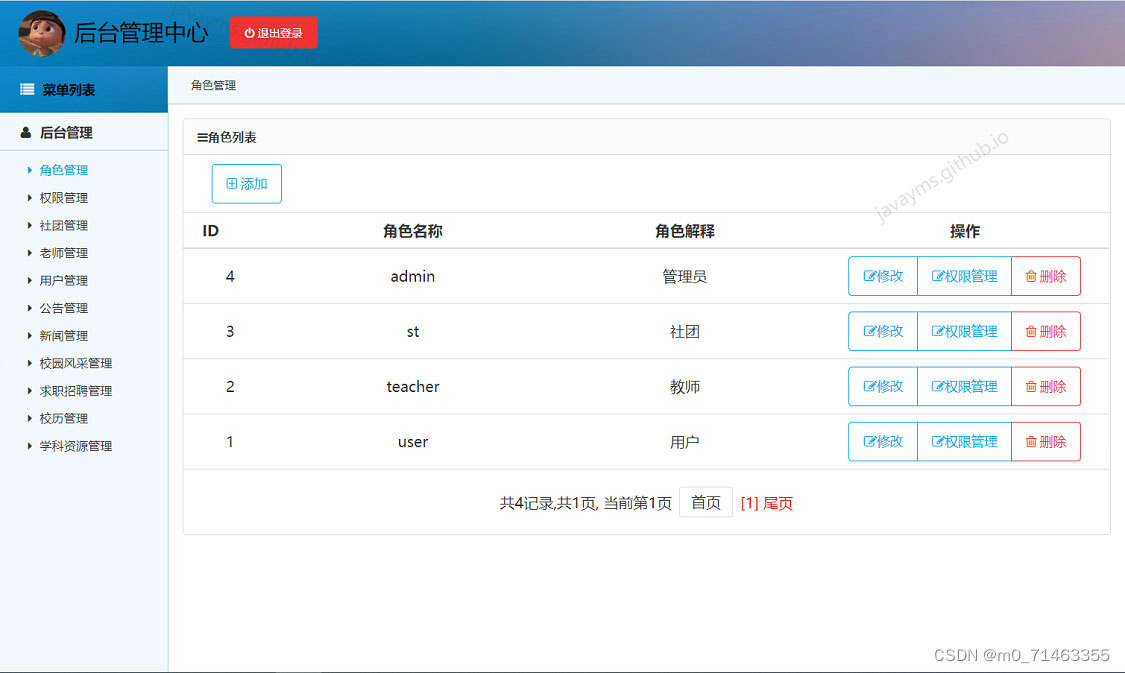This screenshot has width=1125, height=673.
Task: Click the '教师' description cell
Action: tap(684, 387)
